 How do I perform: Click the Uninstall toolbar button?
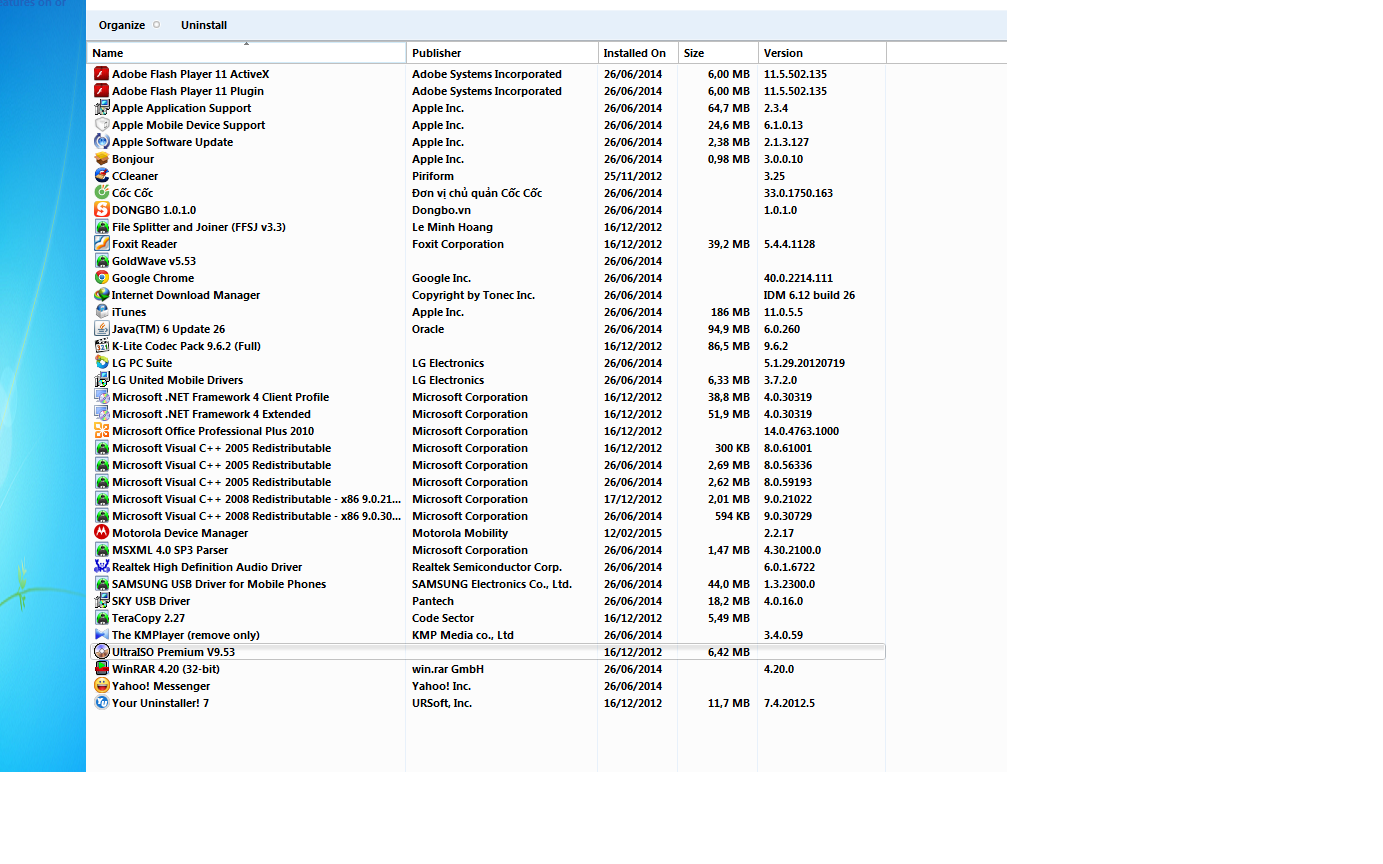(204, 25)
